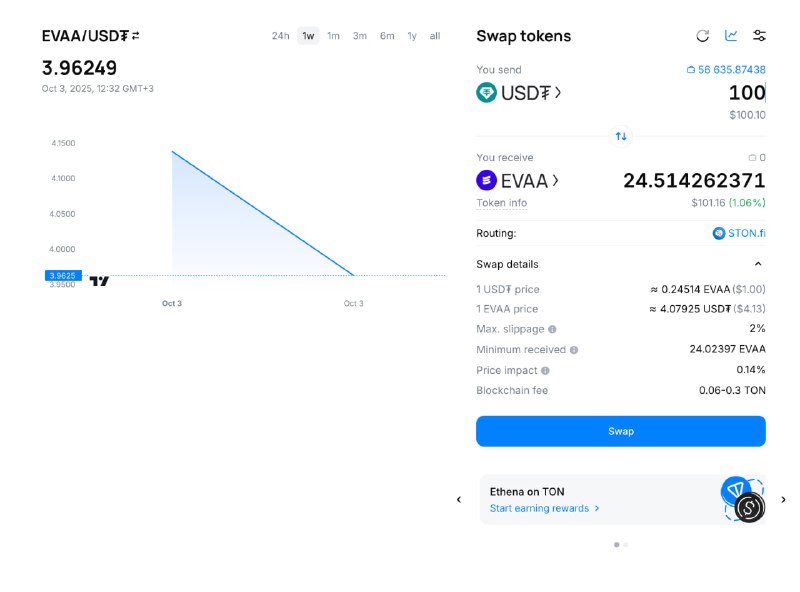Viewport: 800px width, 592px height.
Task: Flip the EVAA/USD₮ pair direction icon
Action: click(136, 36)
